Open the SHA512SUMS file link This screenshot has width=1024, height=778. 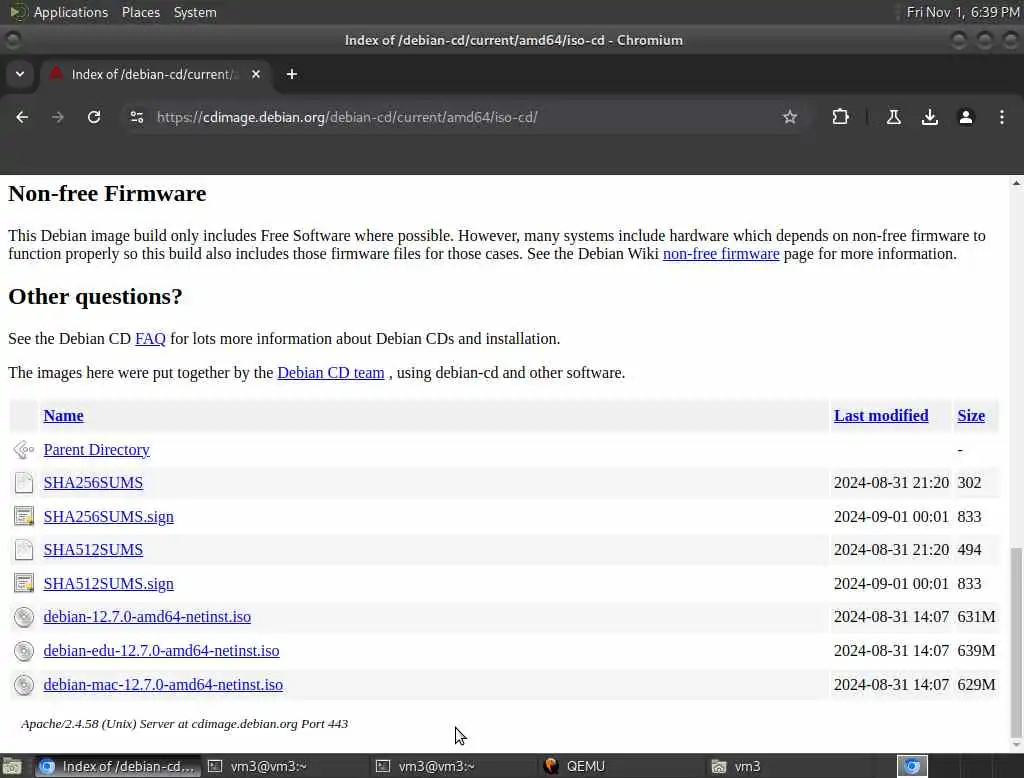(x=93, y=550)
